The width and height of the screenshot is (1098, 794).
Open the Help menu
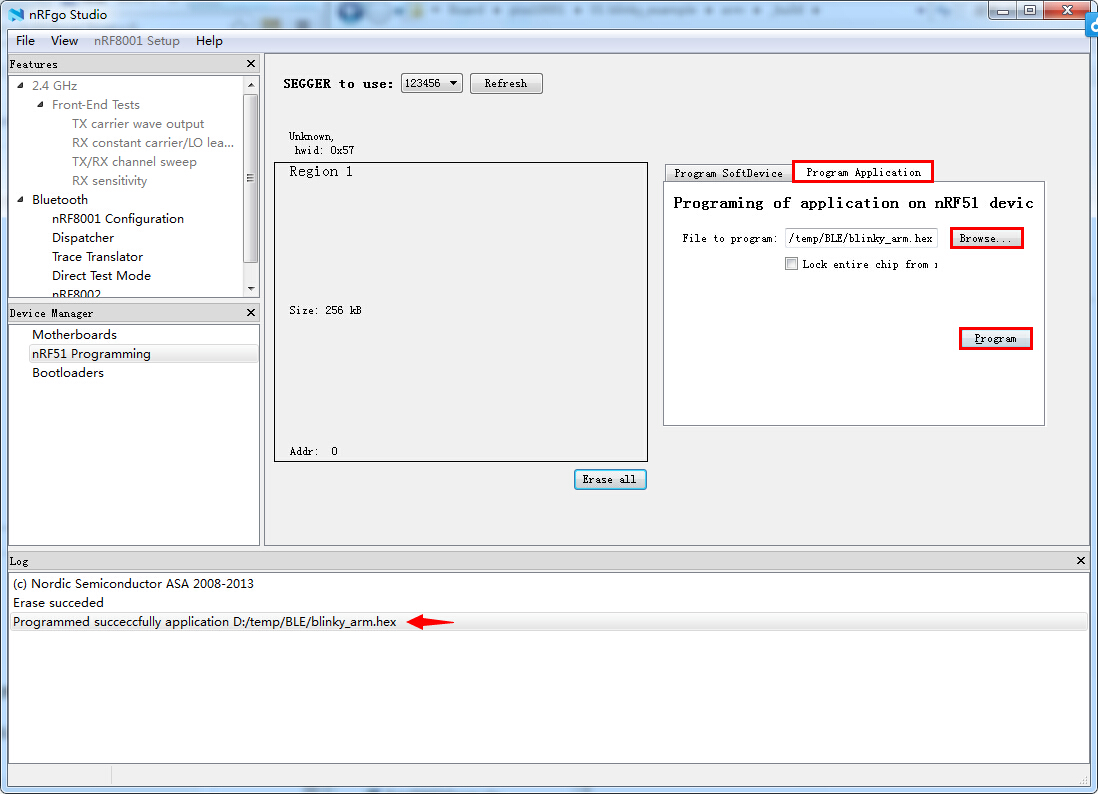[209, 41]
